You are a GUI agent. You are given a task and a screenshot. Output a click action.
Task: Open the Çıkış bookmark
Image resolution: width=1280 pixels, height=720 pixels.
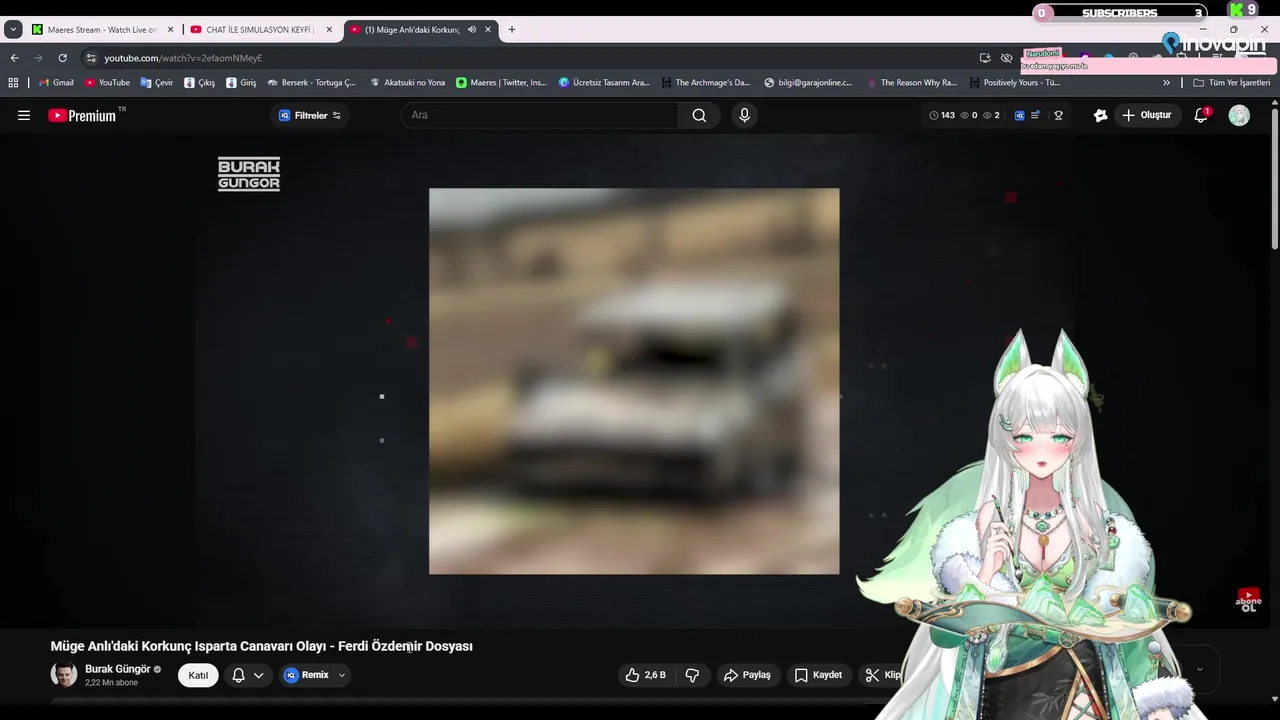[199, 83]
